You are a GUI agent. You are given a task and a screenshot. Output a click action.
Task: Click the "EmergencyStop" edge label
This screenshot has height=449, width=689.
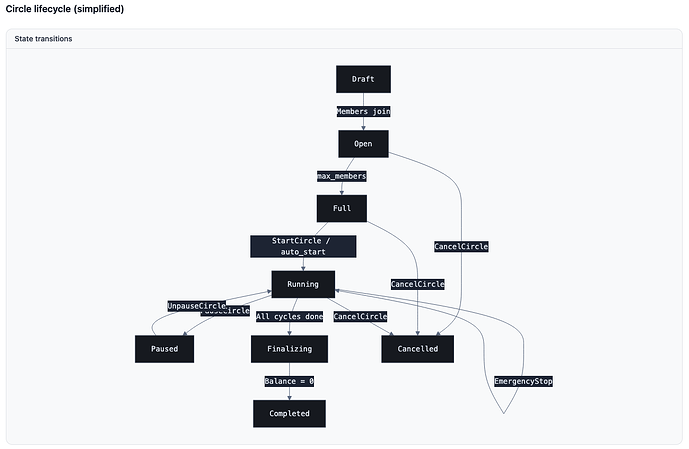click(523, 381)
